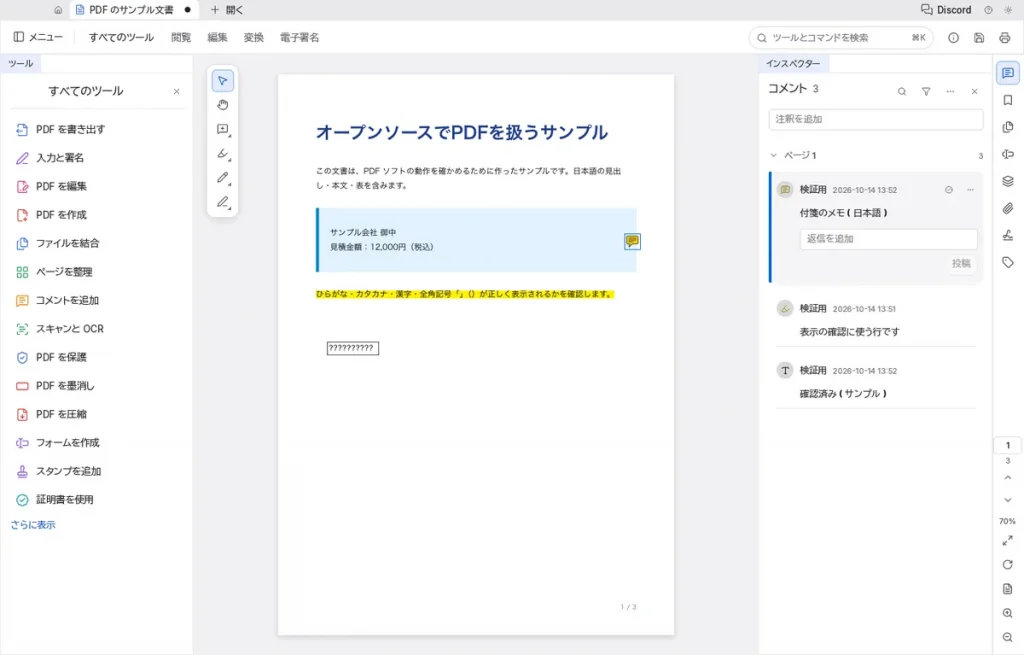Open comment panel more options menu

[x=950, y=91]
